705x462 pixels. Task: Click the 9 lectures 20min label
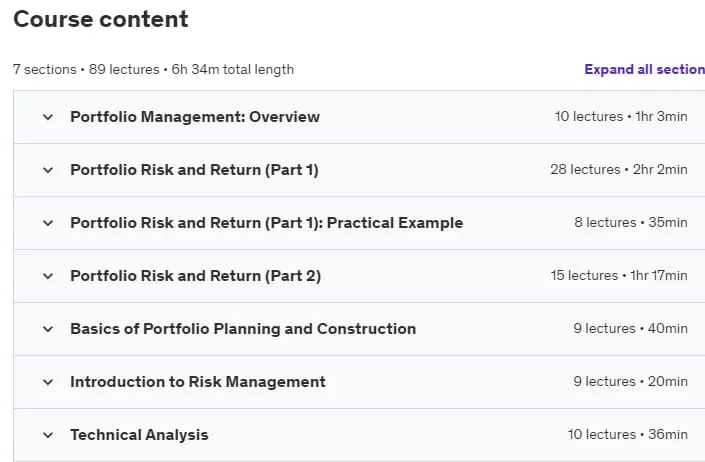coord(630,382)
